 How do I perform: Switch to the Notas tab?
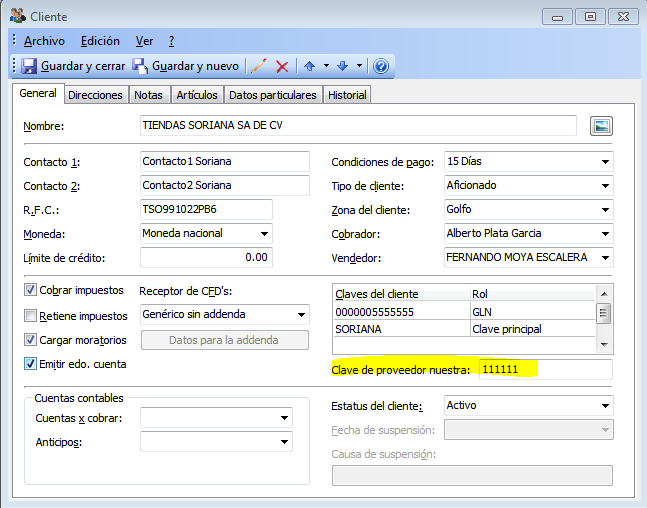(x=149, y=95)
